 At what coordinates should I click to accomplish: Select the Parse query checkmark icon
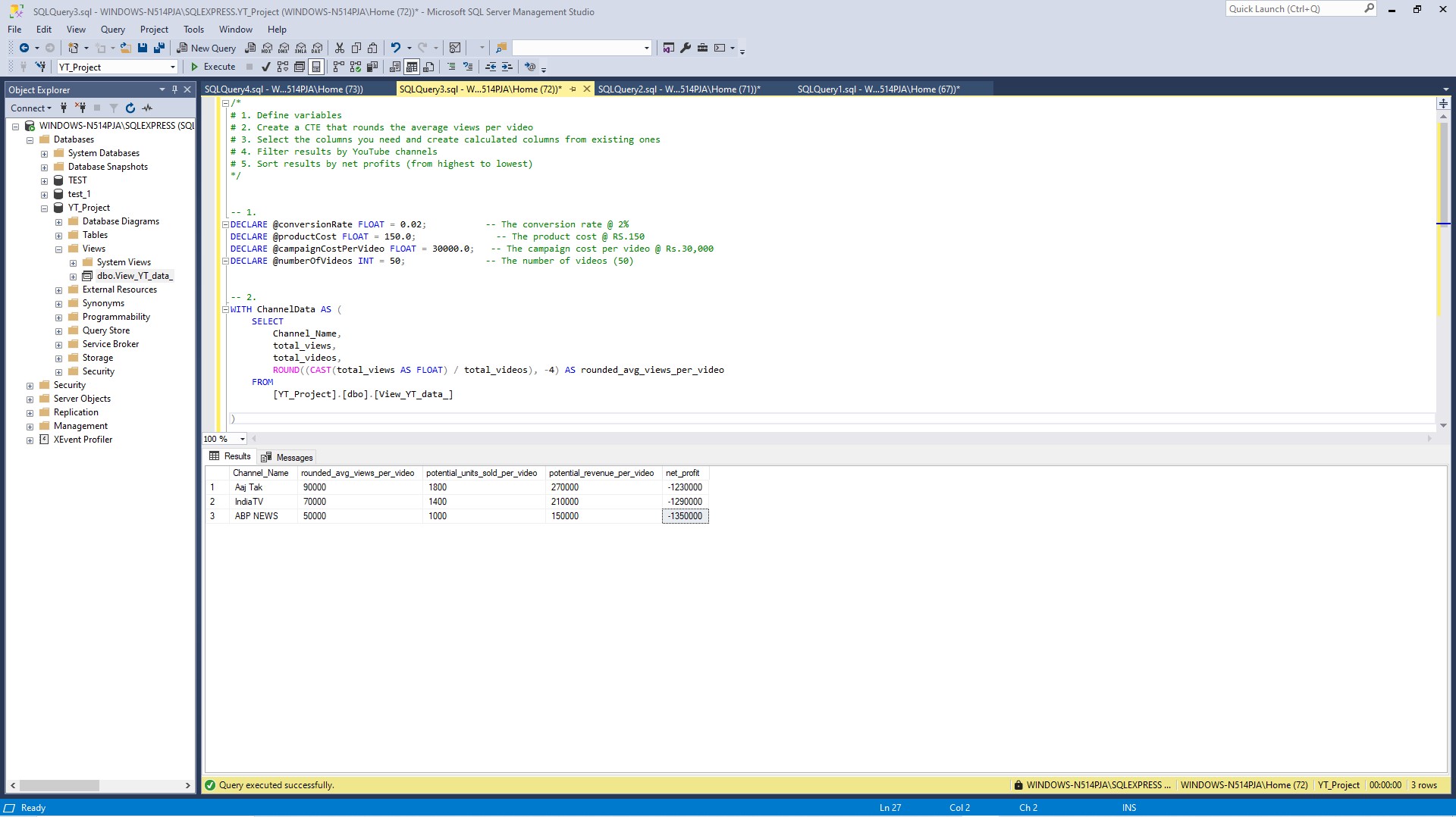265,67
